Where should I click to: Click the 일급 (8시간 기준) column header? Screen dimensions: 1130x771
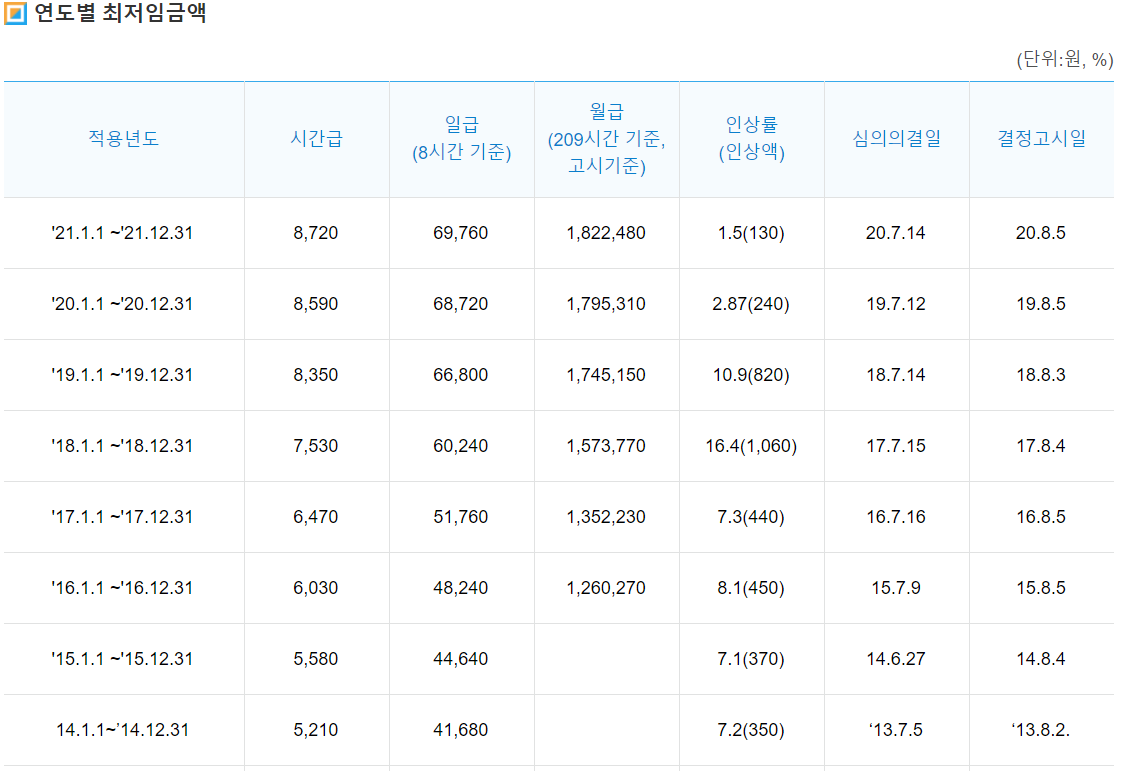pos(461,138)
